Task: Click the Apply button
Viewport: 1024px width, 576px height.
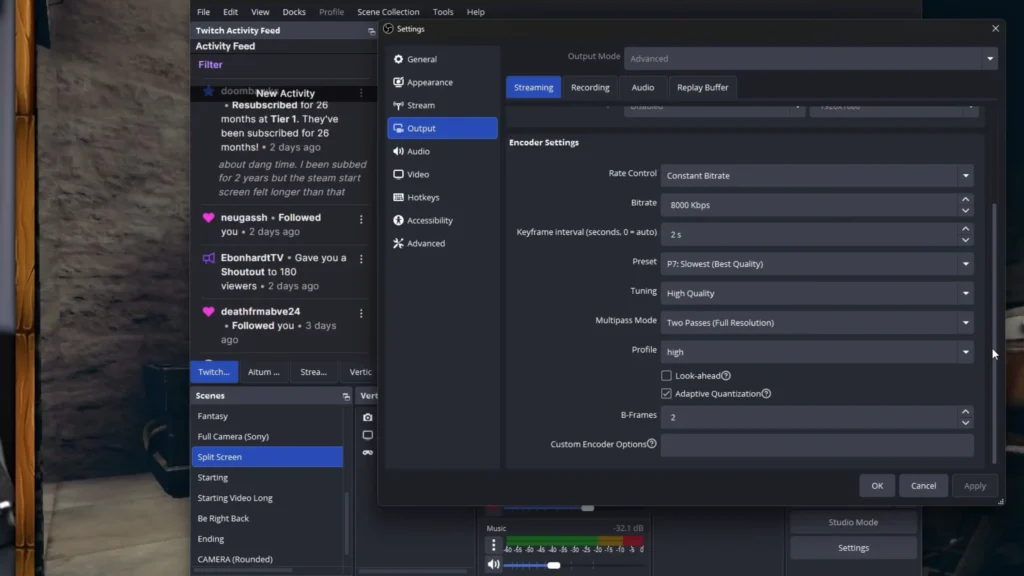Action: coord(974,486)
